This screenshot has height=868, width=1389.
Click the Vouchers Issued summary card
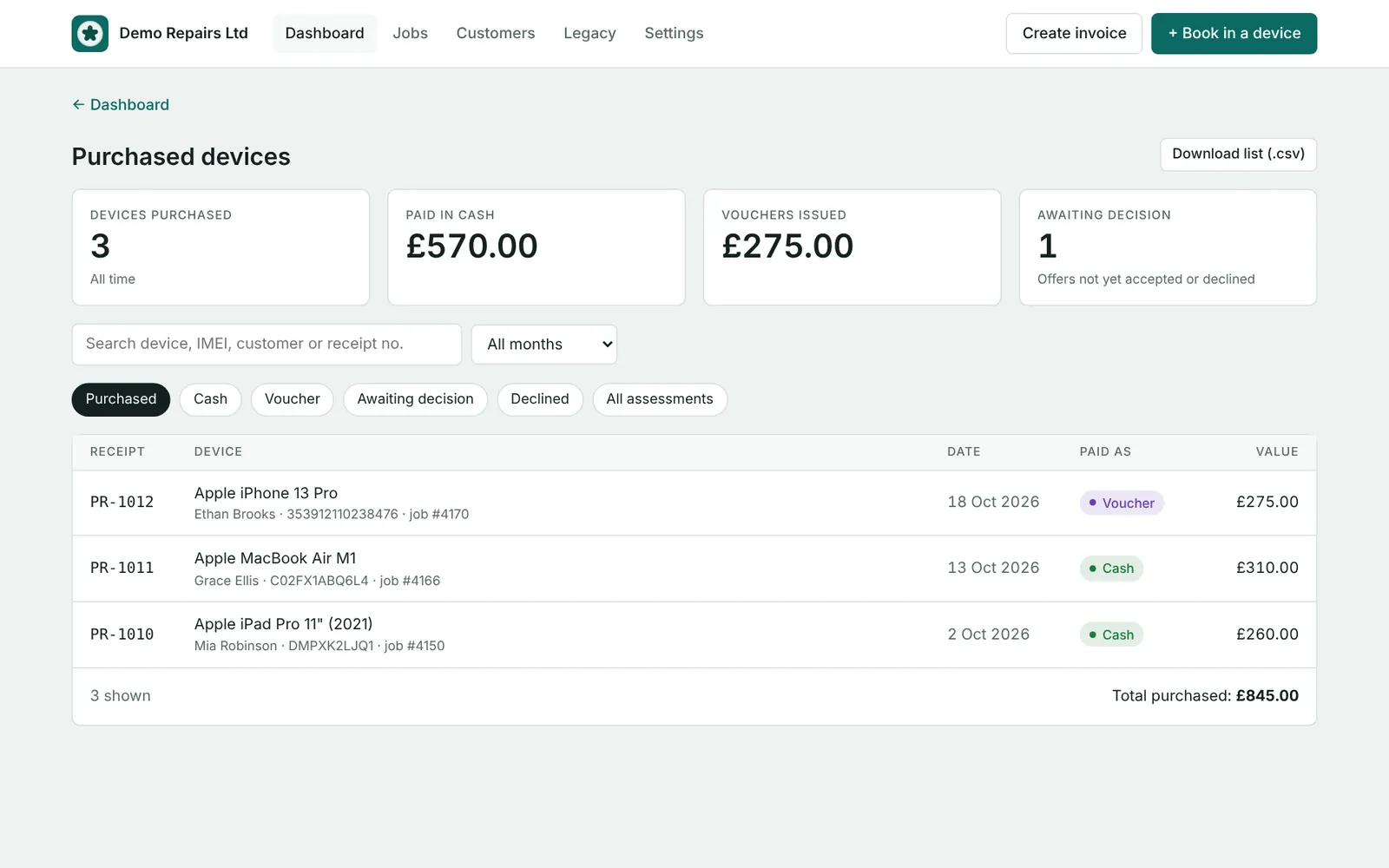pos(852,247)
